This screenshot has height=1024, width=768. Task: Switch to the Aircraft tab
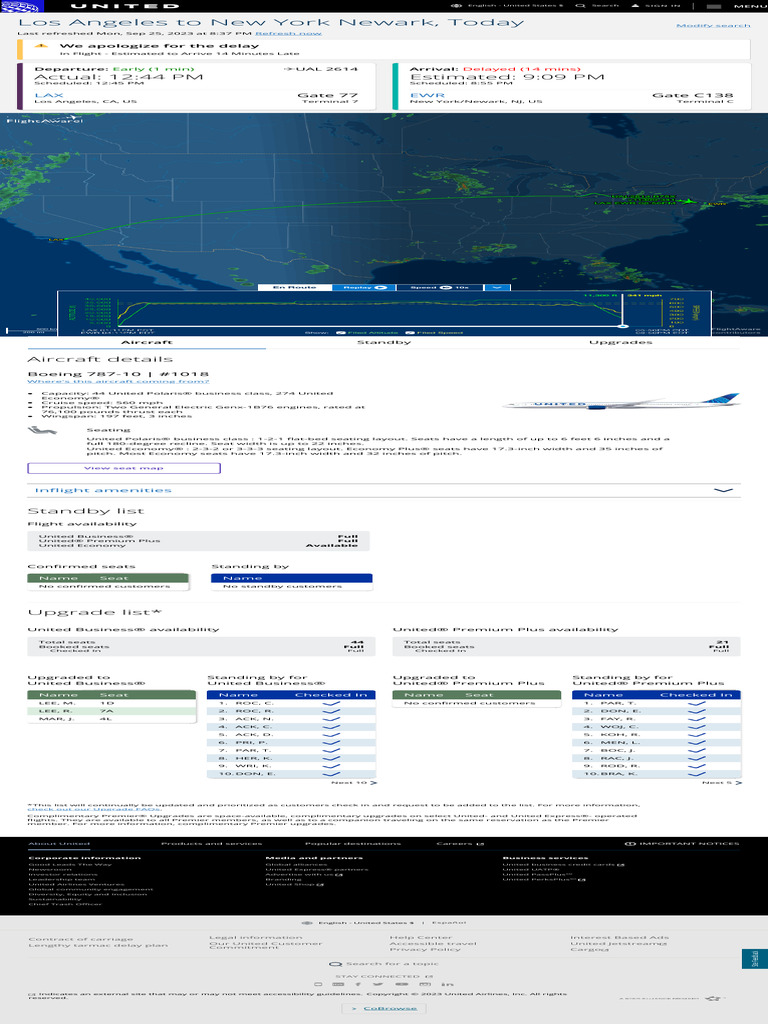147,342
